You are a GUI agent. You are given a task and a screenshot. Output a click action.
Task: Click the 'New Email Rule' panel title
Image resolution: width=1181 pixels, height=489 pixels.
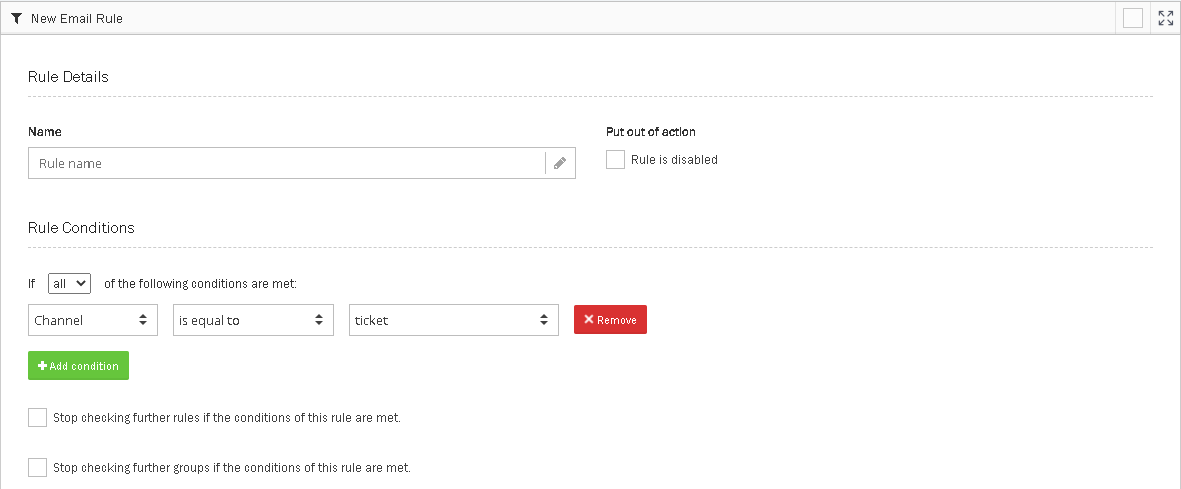(77, 18)
